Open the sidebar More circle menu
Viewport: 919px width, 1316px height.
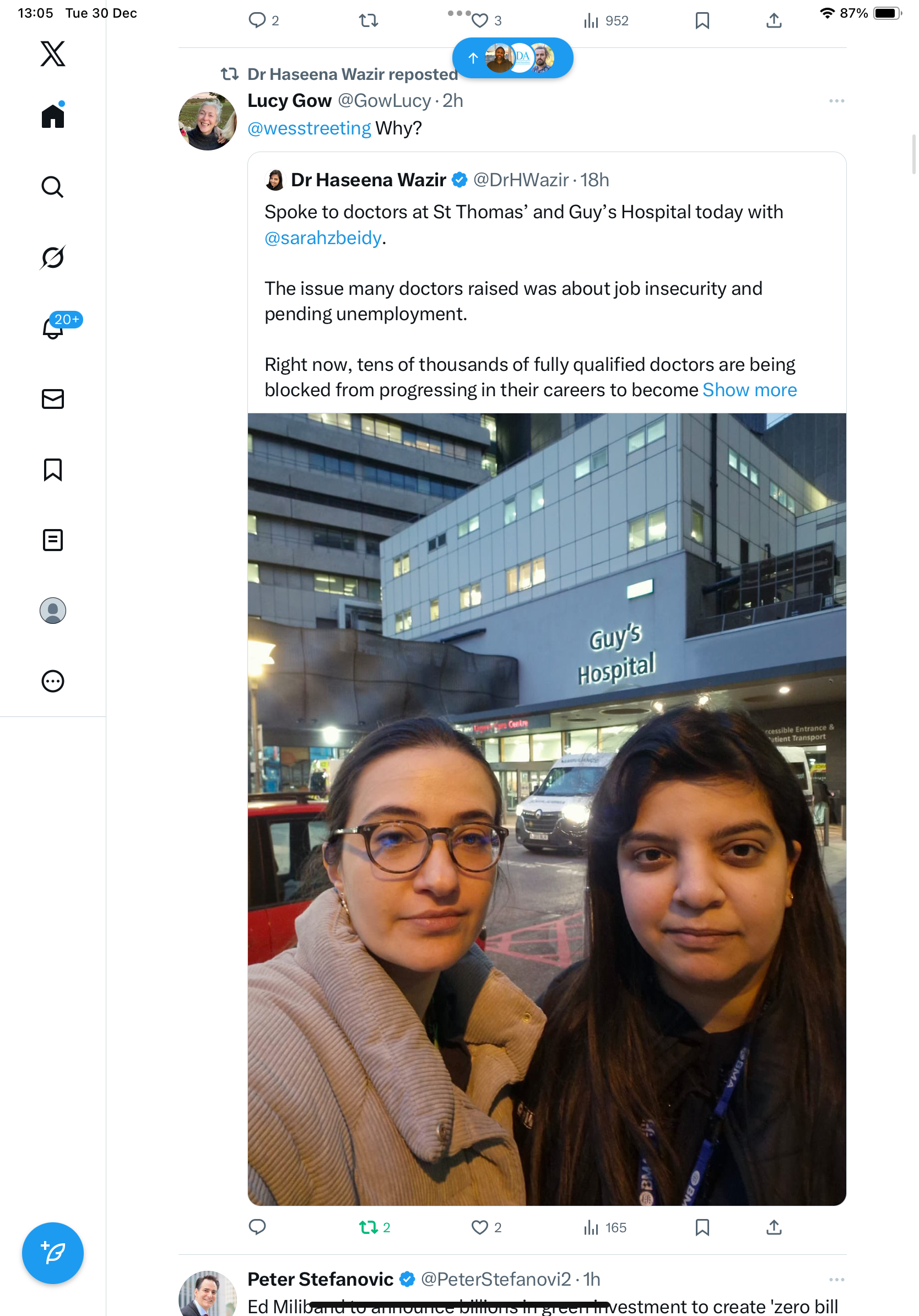point(53,681)
